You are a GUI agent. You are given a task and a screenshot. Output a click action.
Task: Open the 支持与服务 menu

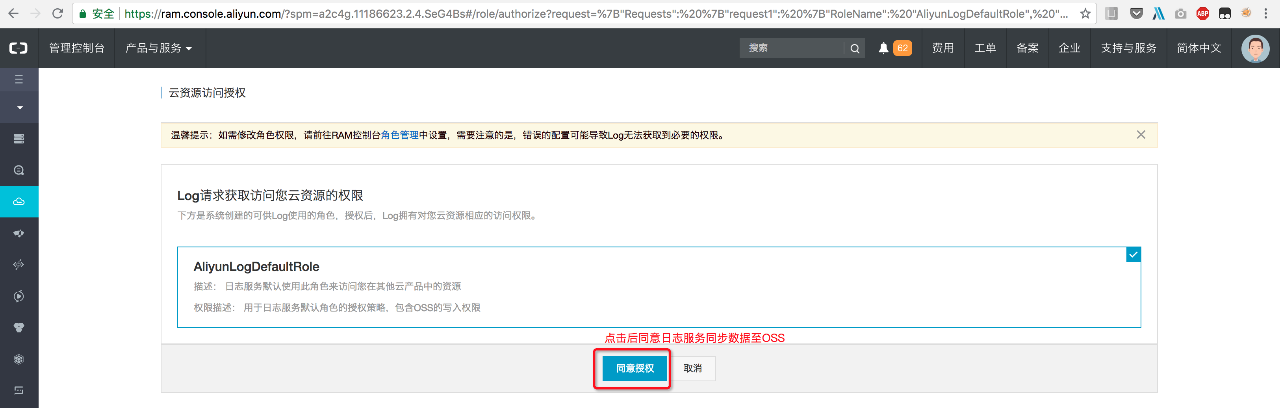(1129, 48)
